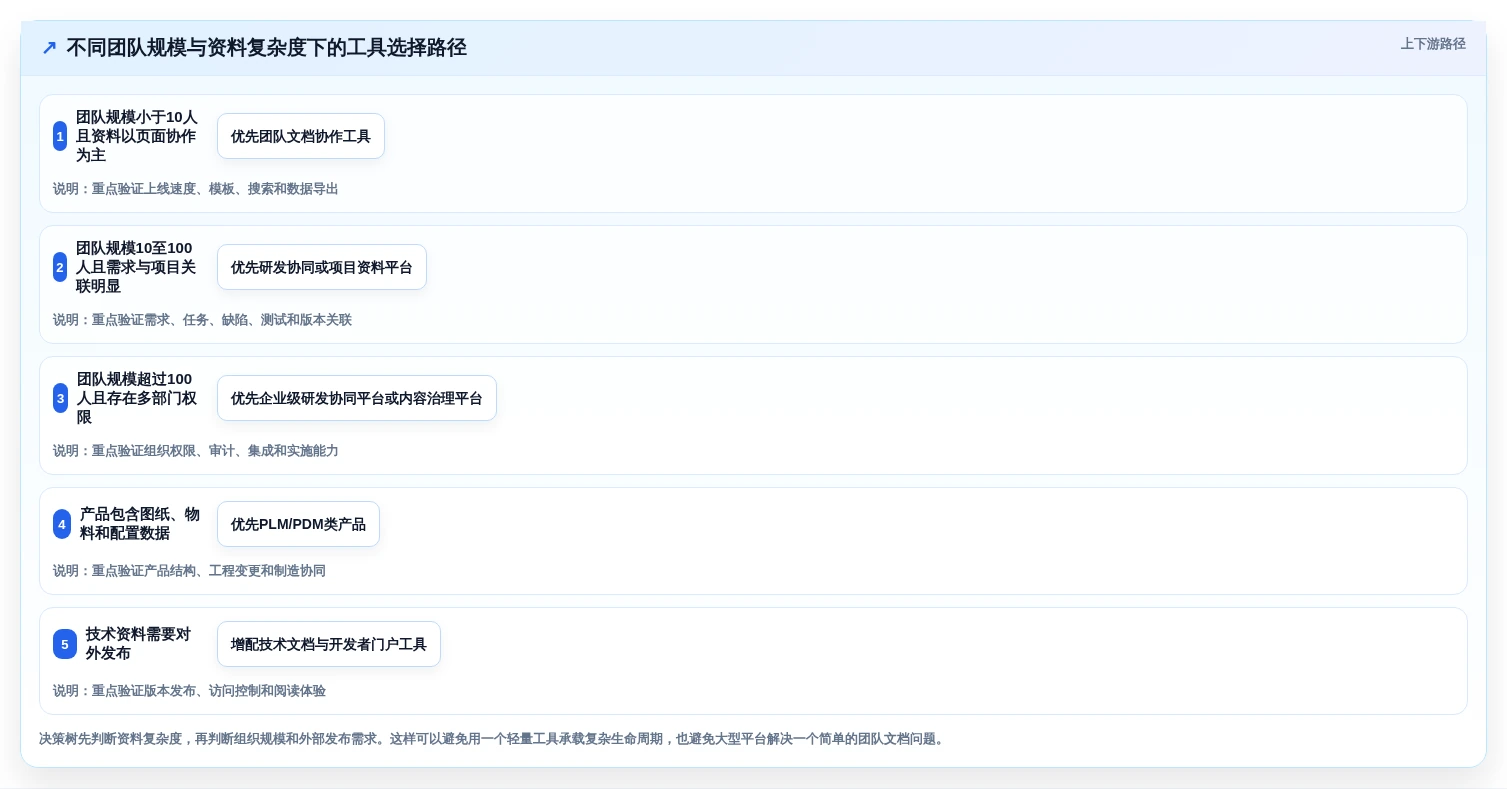This screenshot has height=789, width=1507.
Task: Click step number badge 4
Action: [62, 524]
